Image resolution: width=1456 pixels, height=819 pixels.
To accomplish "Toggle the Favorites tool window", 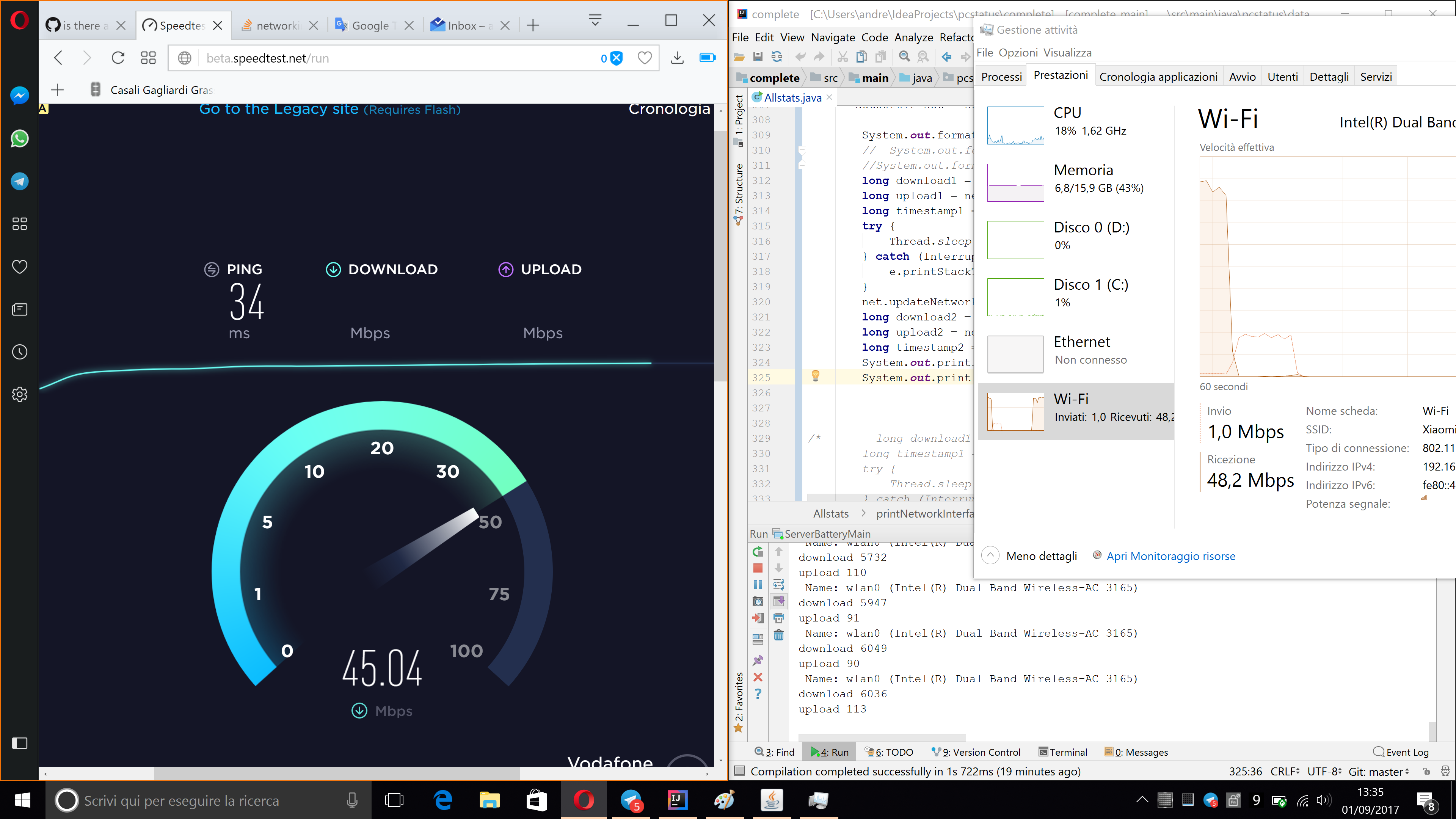I will tap(738, 703).
